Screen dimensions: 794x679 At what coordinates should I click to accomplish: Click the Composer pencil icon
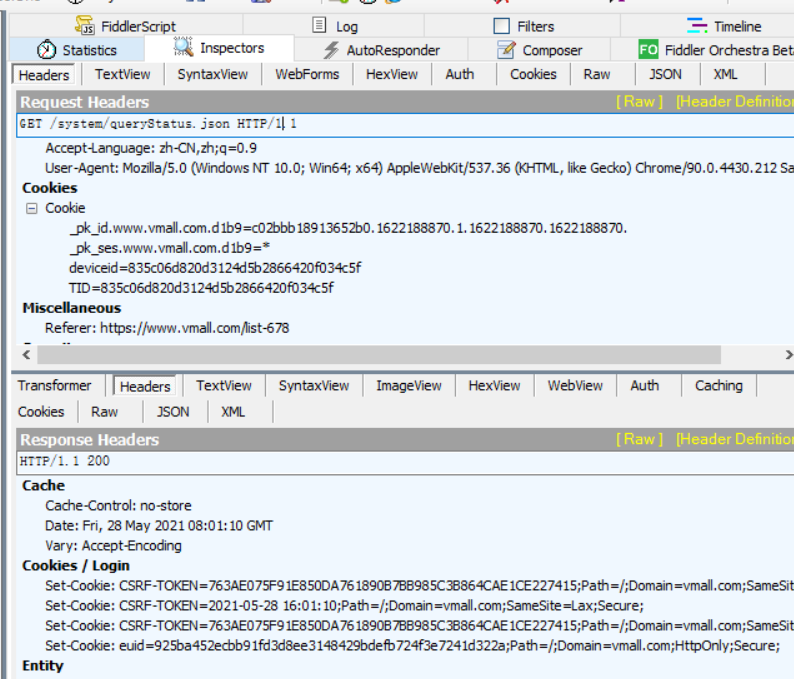505,50
